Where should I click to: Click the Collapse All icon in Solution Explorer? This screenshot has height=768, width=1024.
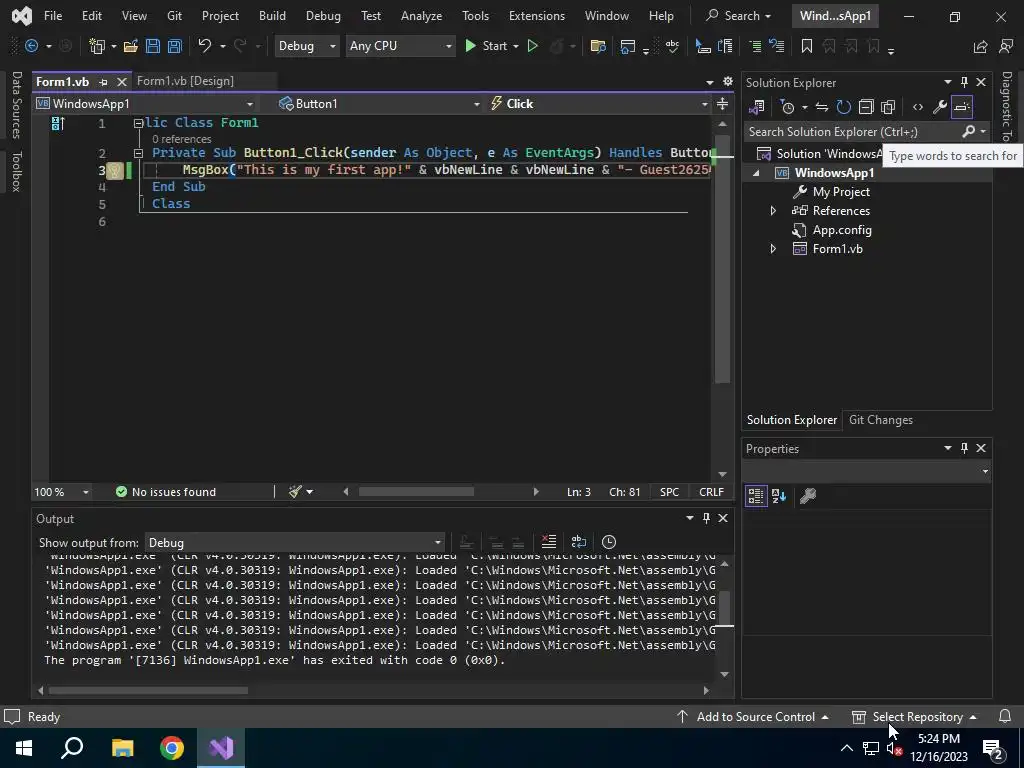point(866,107)
